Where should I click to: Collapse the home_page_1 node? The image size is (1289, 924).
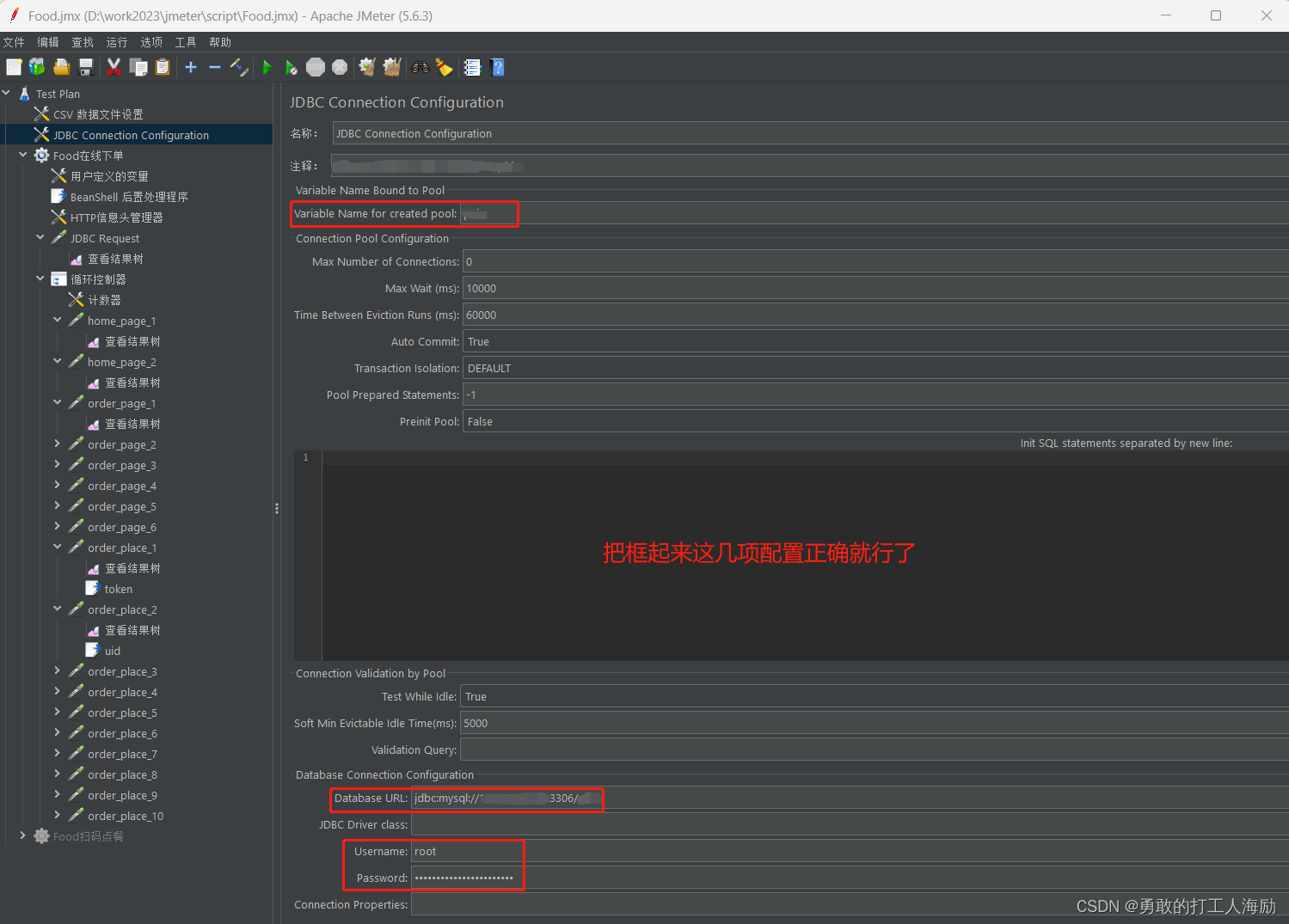pos(58,320)
